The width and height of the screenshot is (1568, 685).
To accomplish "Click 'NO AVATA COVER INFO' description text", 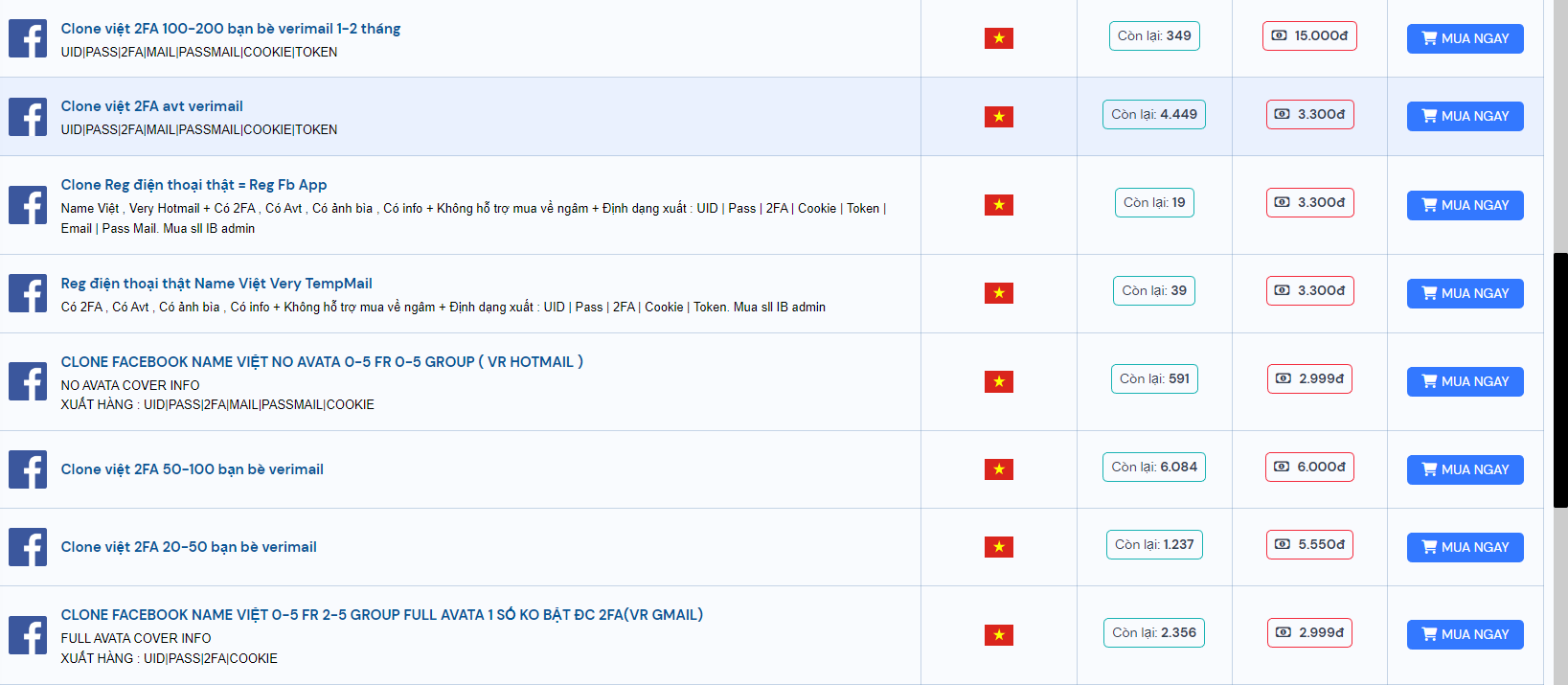I will (x=130, y=385).
